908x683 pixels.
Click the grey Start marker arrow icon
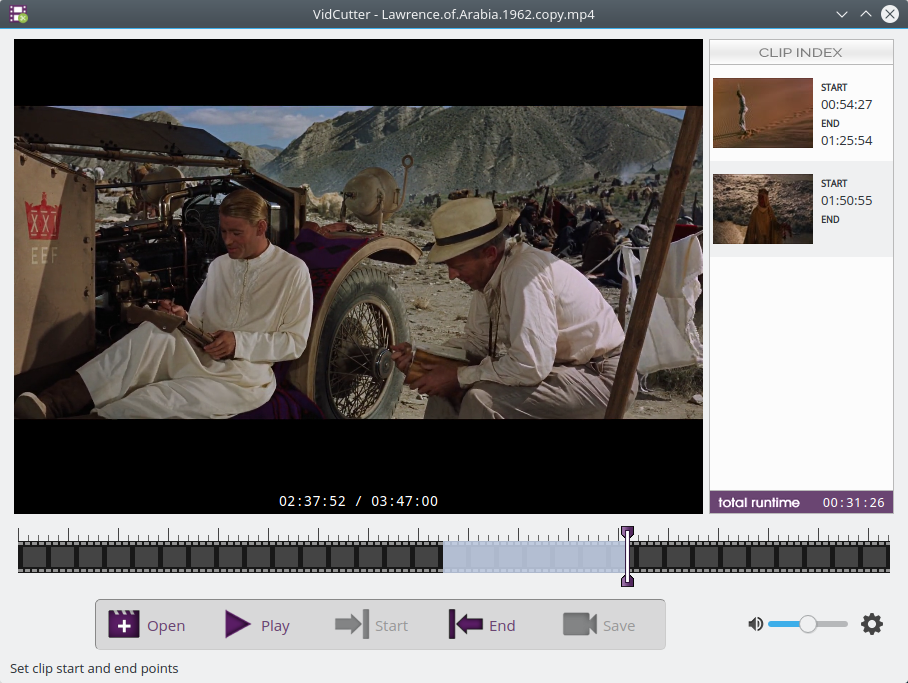pyautogui.click(x=352, y=624)
